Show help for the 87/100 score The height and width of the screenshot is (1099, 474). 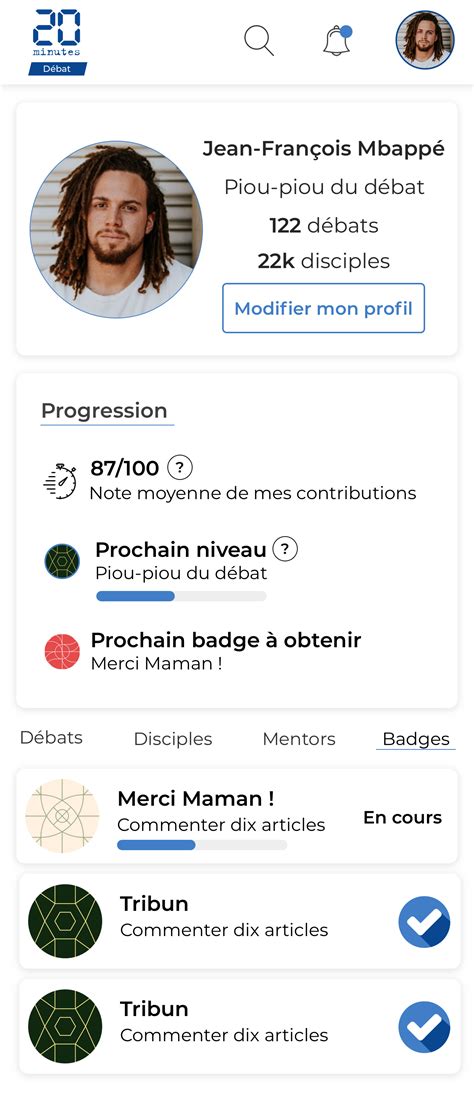[182, 467]
